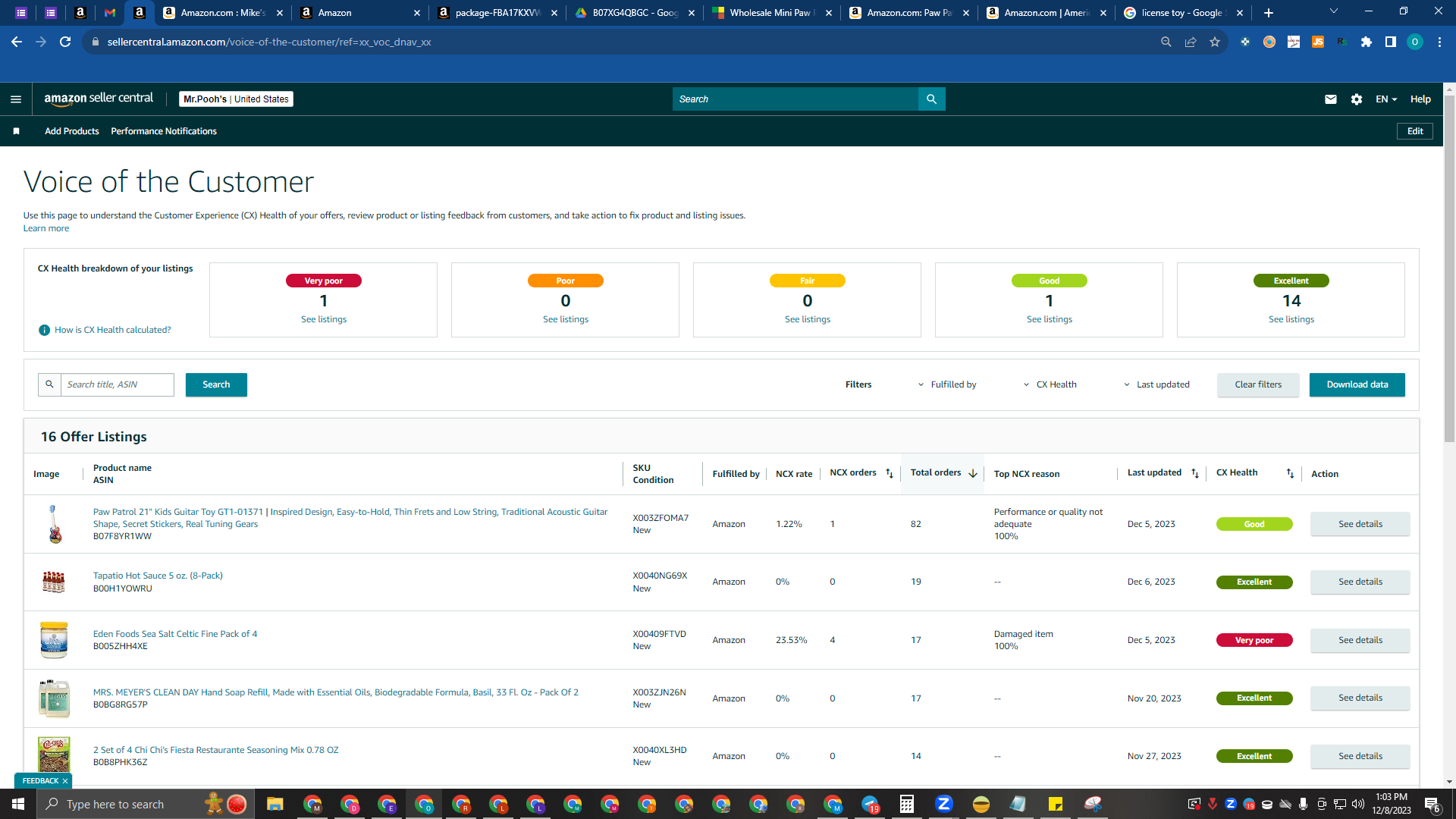Go back with the browser back arrow
The width and height of the screenshot is (1456, 819).
17,42
